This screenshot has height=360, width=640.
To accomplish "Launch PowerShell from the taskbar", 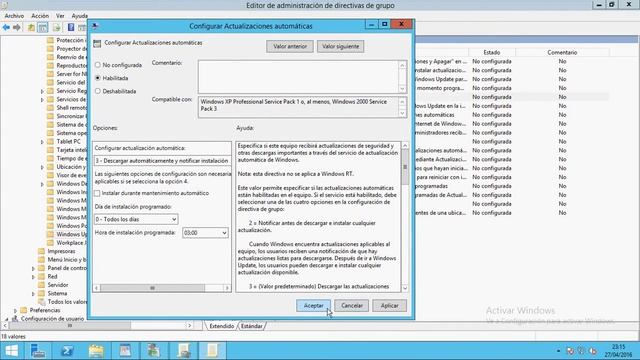I will pyautogui.click(x=67, y=351).
